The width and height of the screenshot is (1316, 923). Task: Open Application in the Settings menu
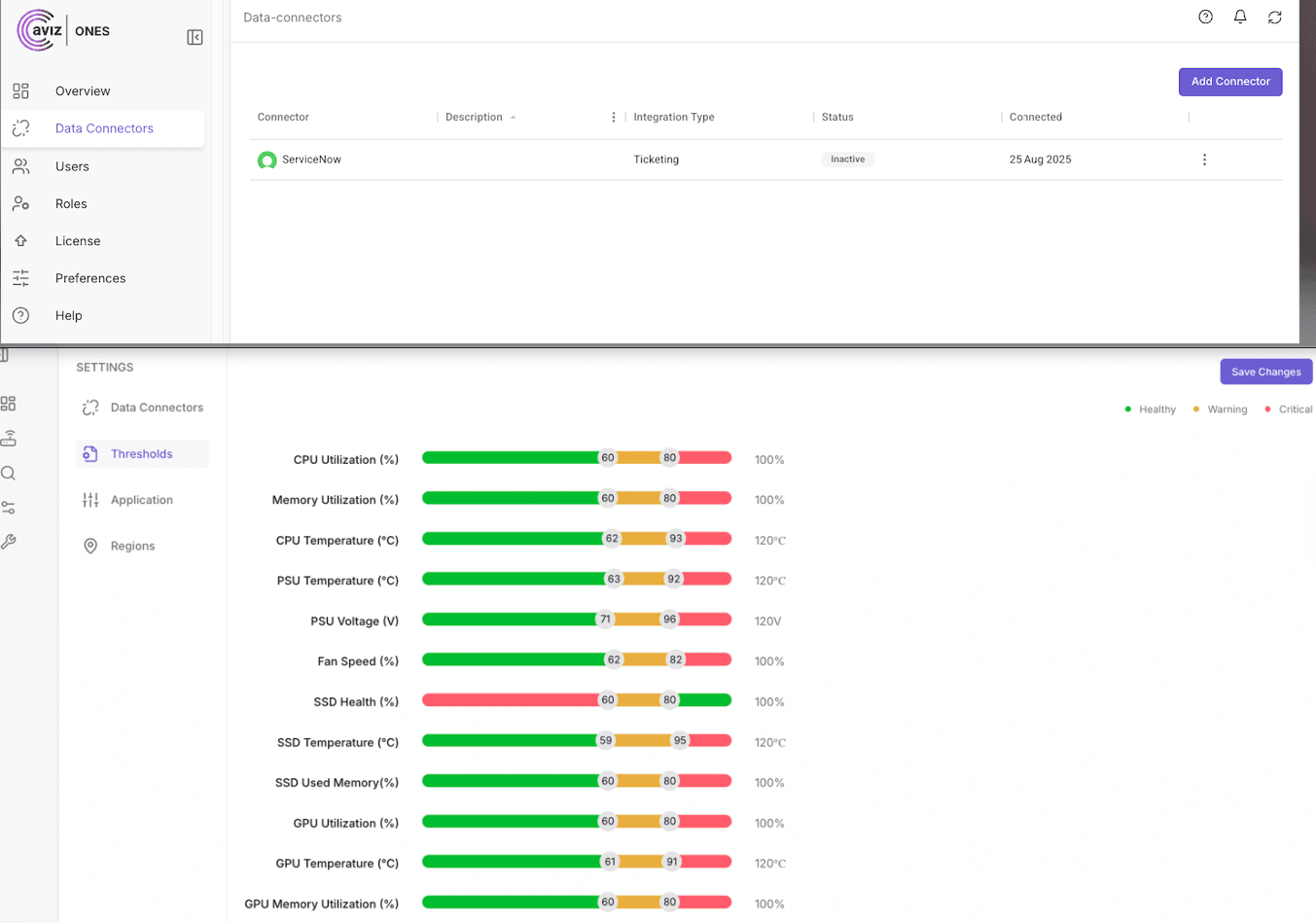(x=142, y=500)
